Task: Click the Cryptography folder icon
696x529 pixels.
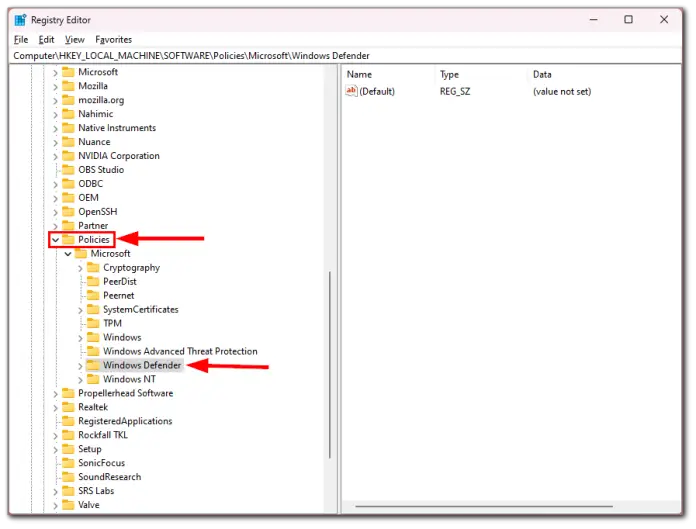Action: coord(93,267)
